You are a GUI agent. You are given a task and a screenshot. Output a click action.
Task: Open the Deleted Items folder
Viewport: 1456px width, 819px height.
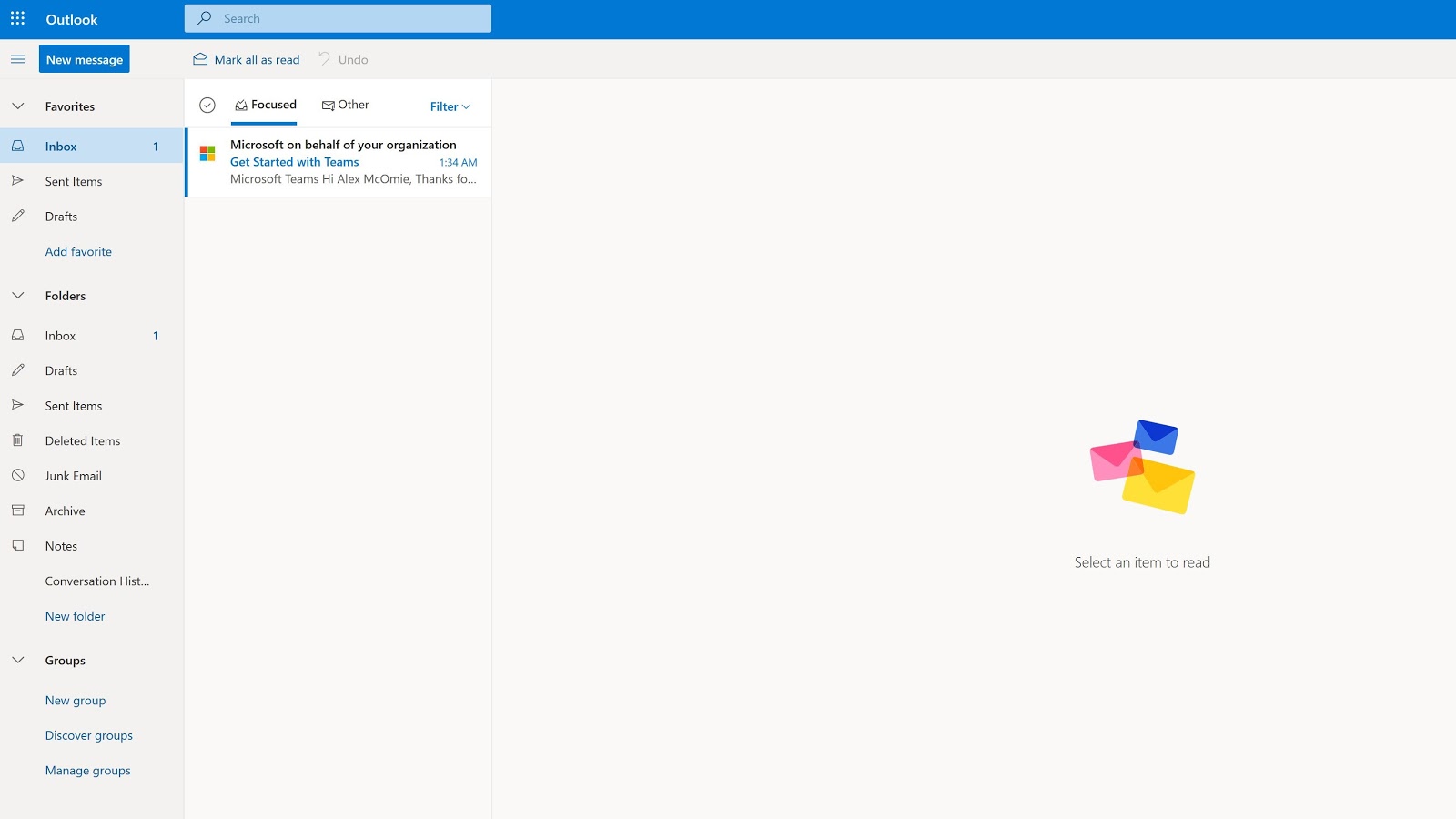pos(92,440)
